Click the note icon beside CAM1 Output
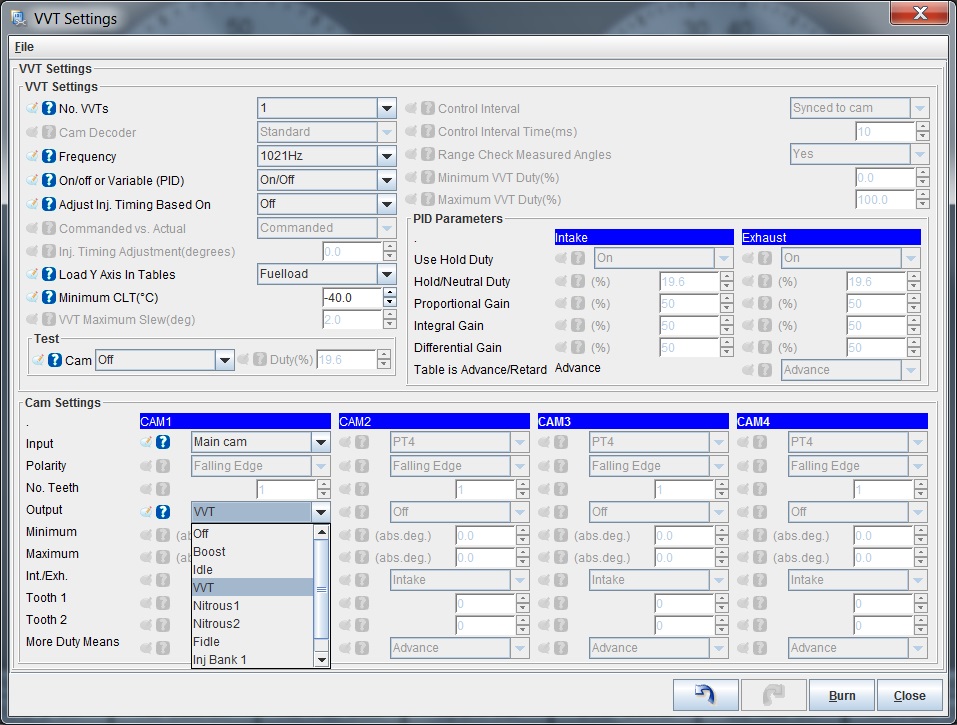 pos(146,511)
